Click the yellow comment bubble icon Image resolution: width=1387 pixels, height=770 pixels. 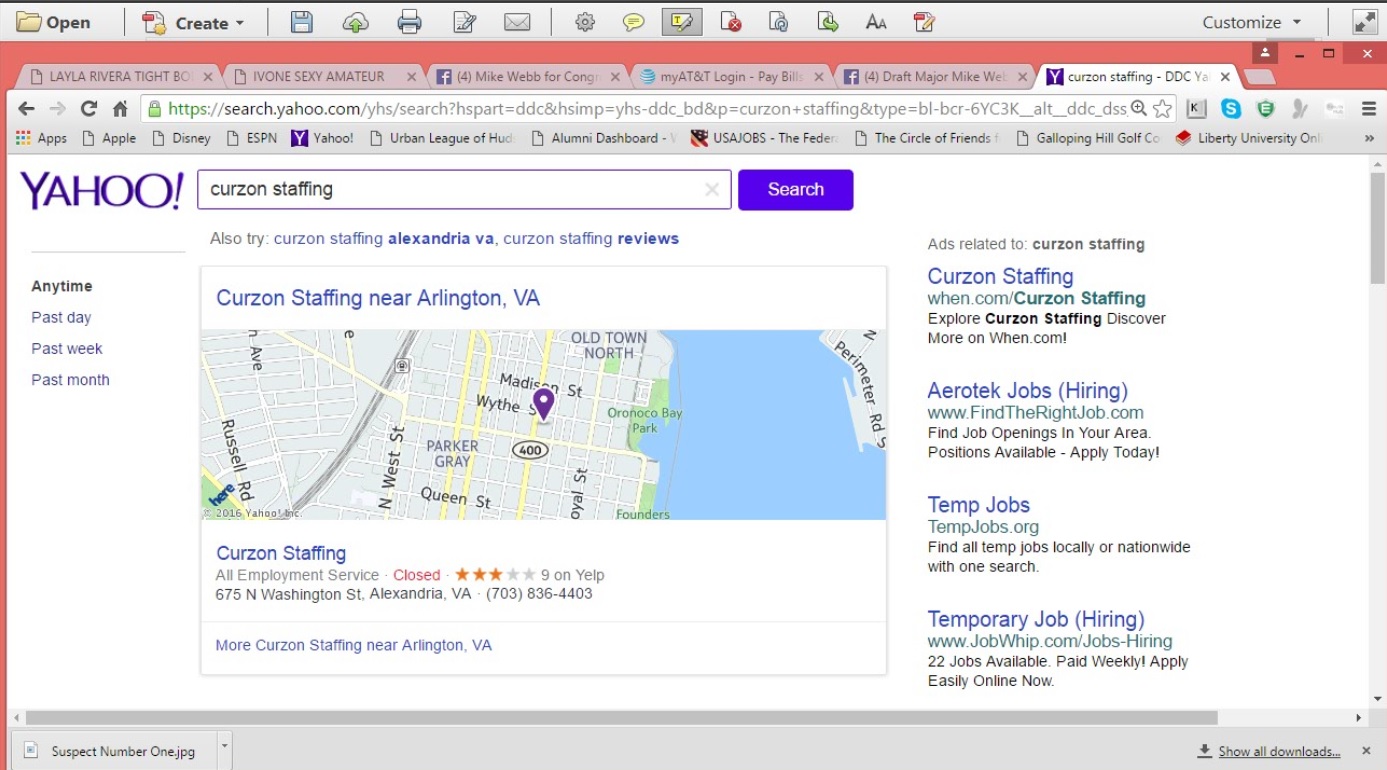click(x=633, y=22)
